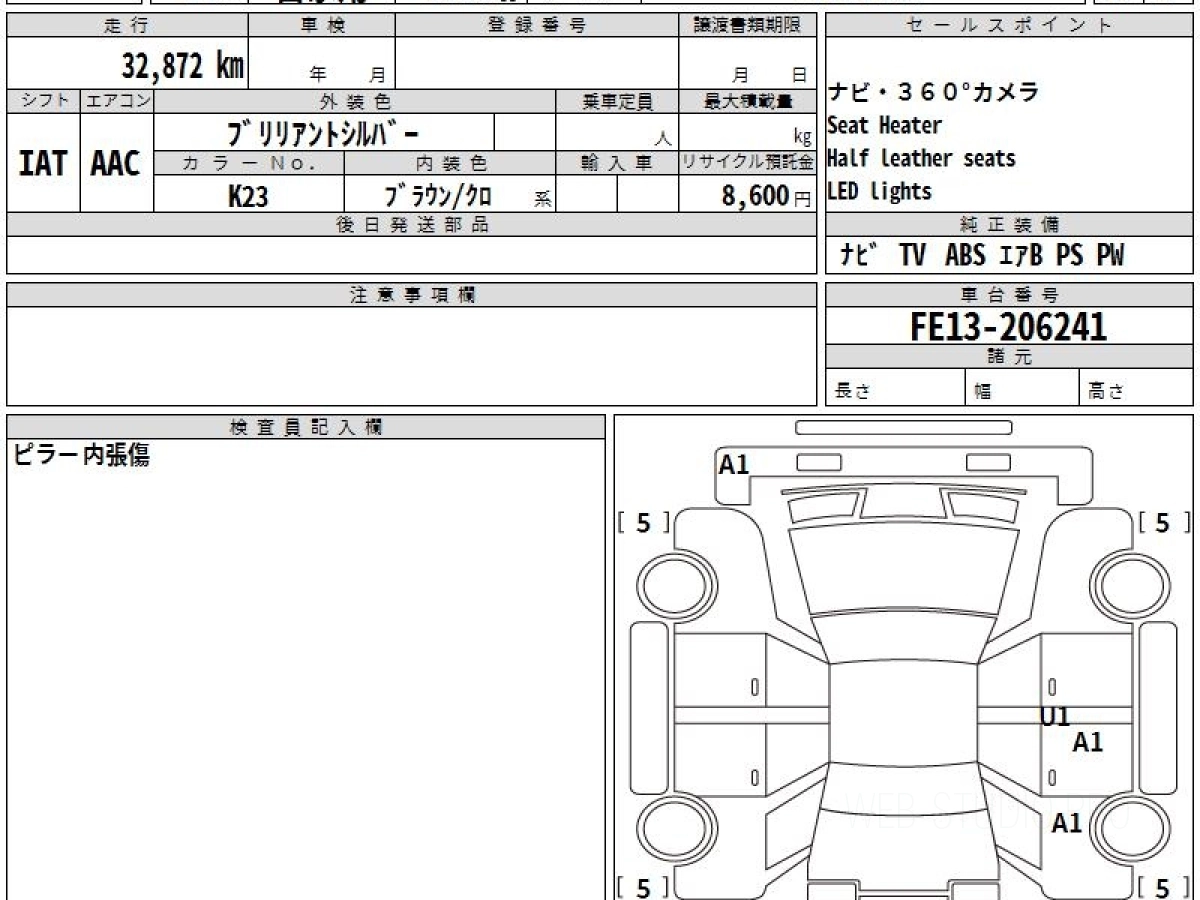Viewport: 1200px width, 900px height.
Task: Select the A1 marker beside the rear wheel
Action: pyautogui.click(x=1066, y=823)
